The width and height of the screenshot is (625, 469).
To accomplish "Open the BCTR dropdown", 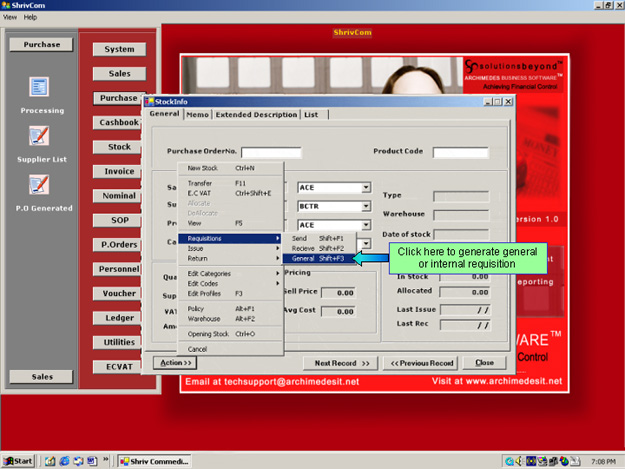I will 366,206.
